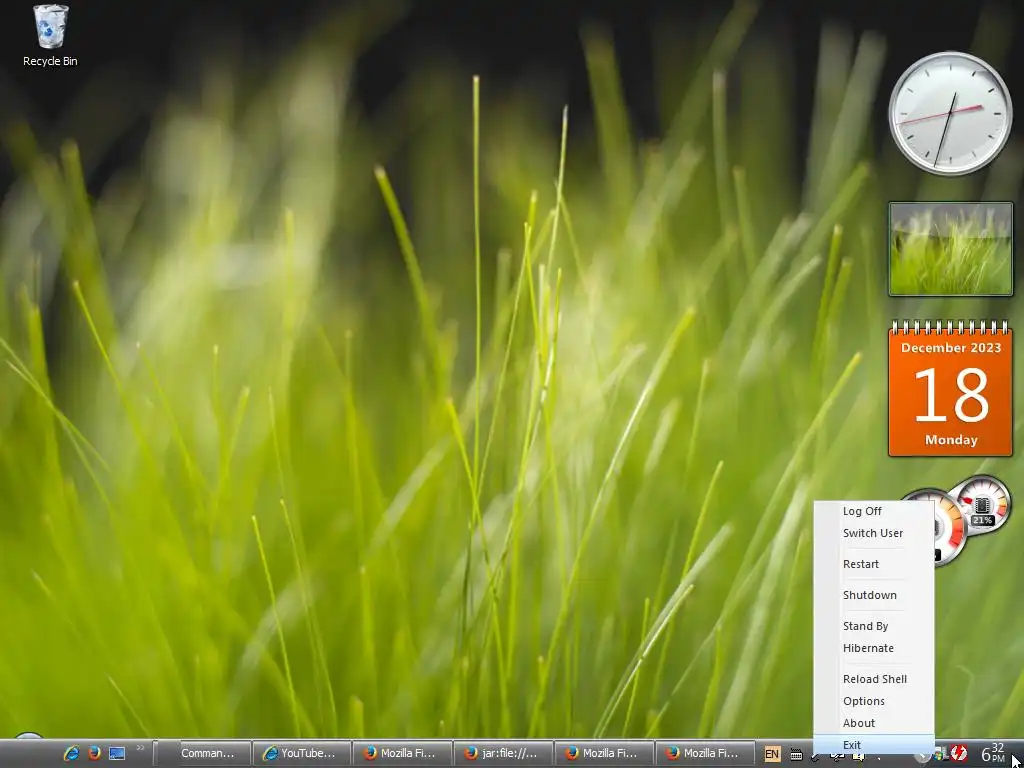Open the Recycle Bin desktop icon

tap(50, 36)
